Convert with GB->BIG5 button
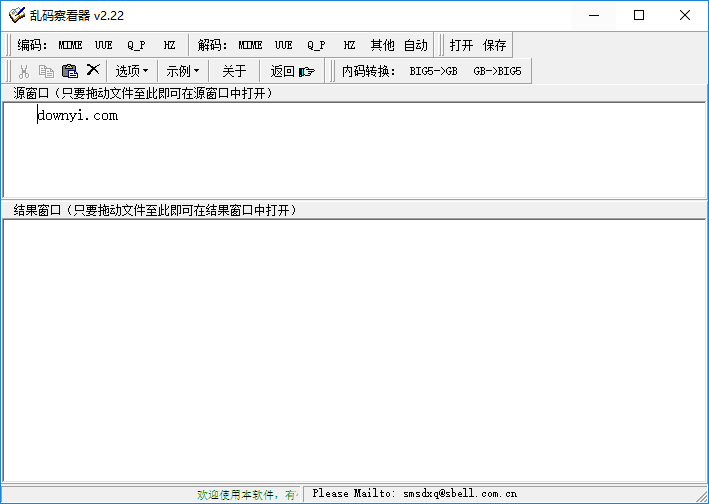The height and width of the screenshot is (504, 709). coord(497,71)
